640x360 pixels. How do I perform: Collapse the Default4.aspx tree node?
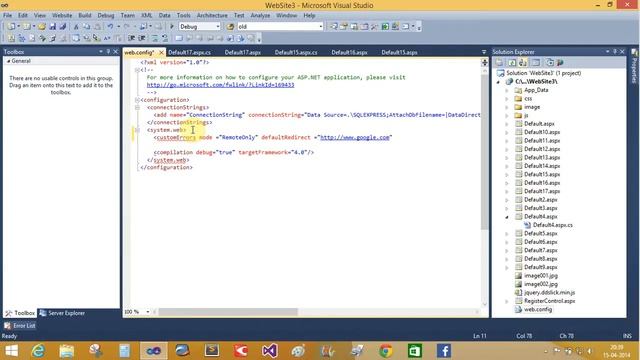pyautogui.click(x=507, y=217)
